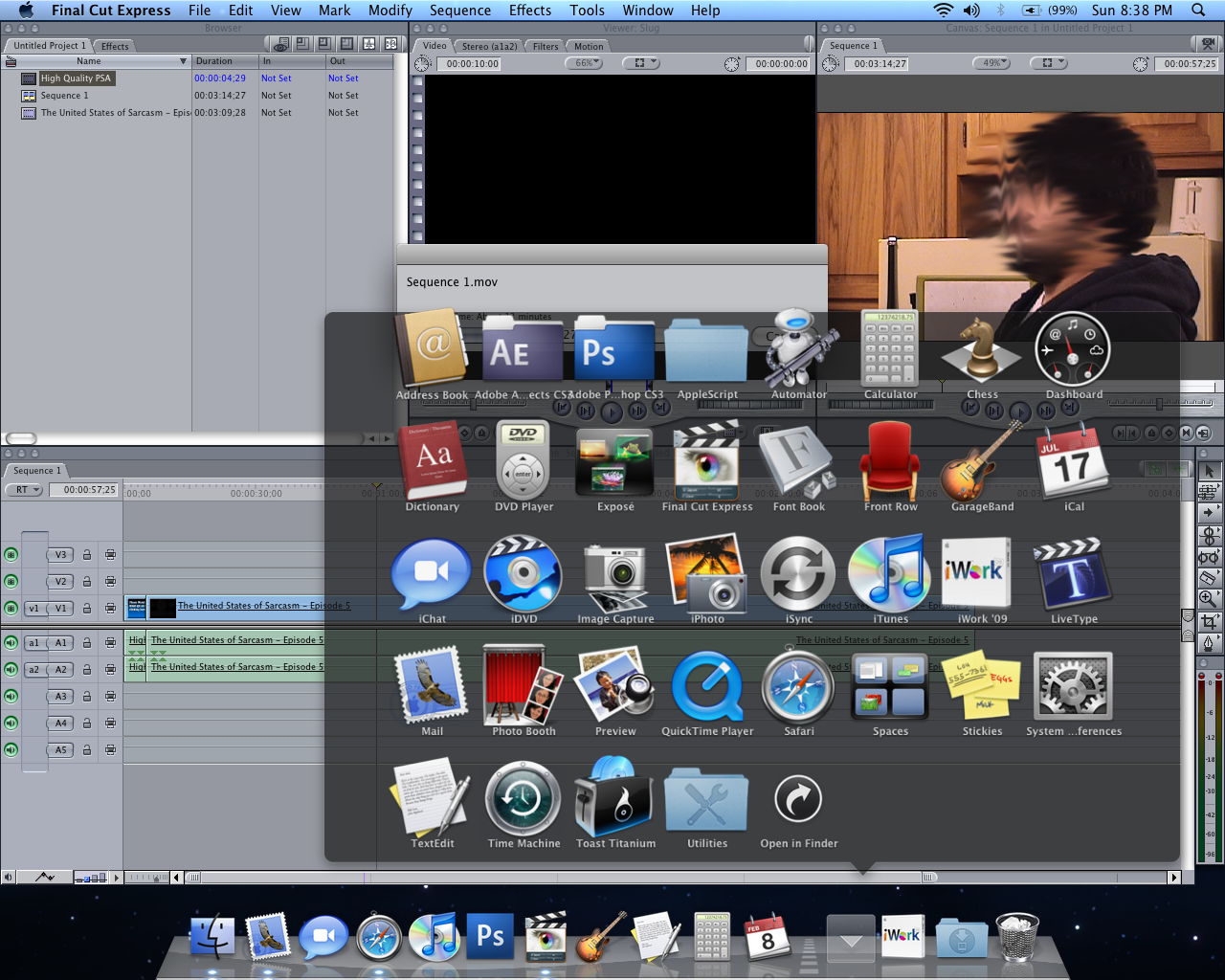This screenshot has width=1225, height=980.
Task: Open Time Machine icon in stack
Action: pyautogui.click(x=523, y=798)
